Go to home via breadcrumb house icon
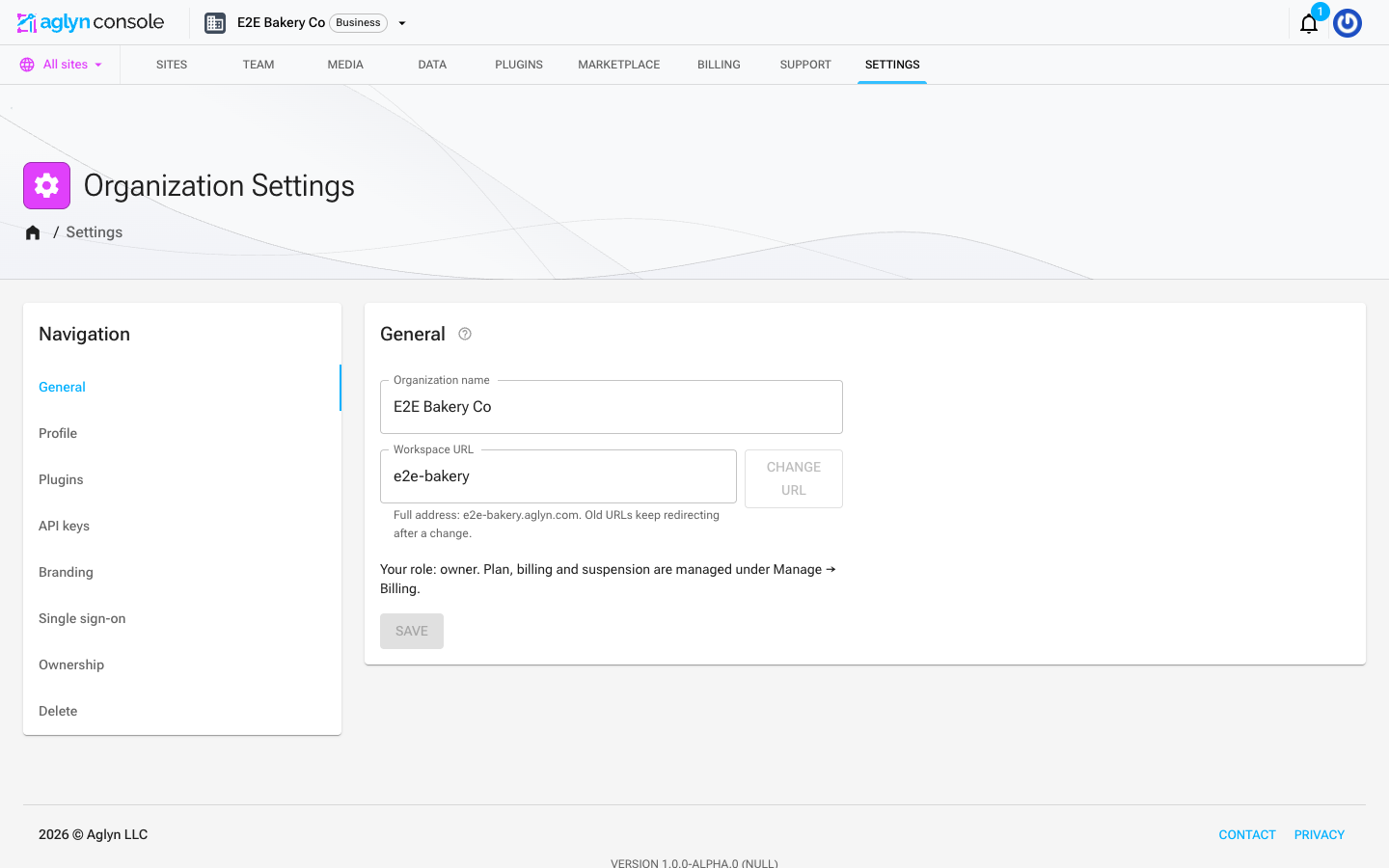This screenshot has height=868, width=1389. click(x=33, y=232)
